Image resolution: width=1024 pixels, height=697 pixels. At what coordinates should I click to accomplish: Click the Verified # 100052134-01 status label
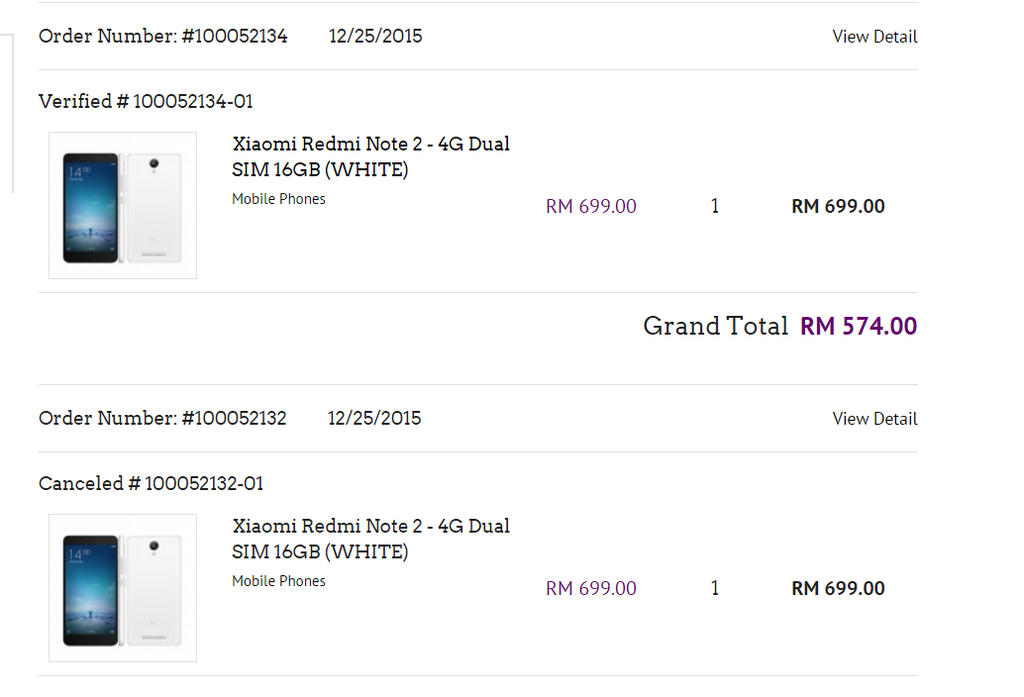(146, 102)
